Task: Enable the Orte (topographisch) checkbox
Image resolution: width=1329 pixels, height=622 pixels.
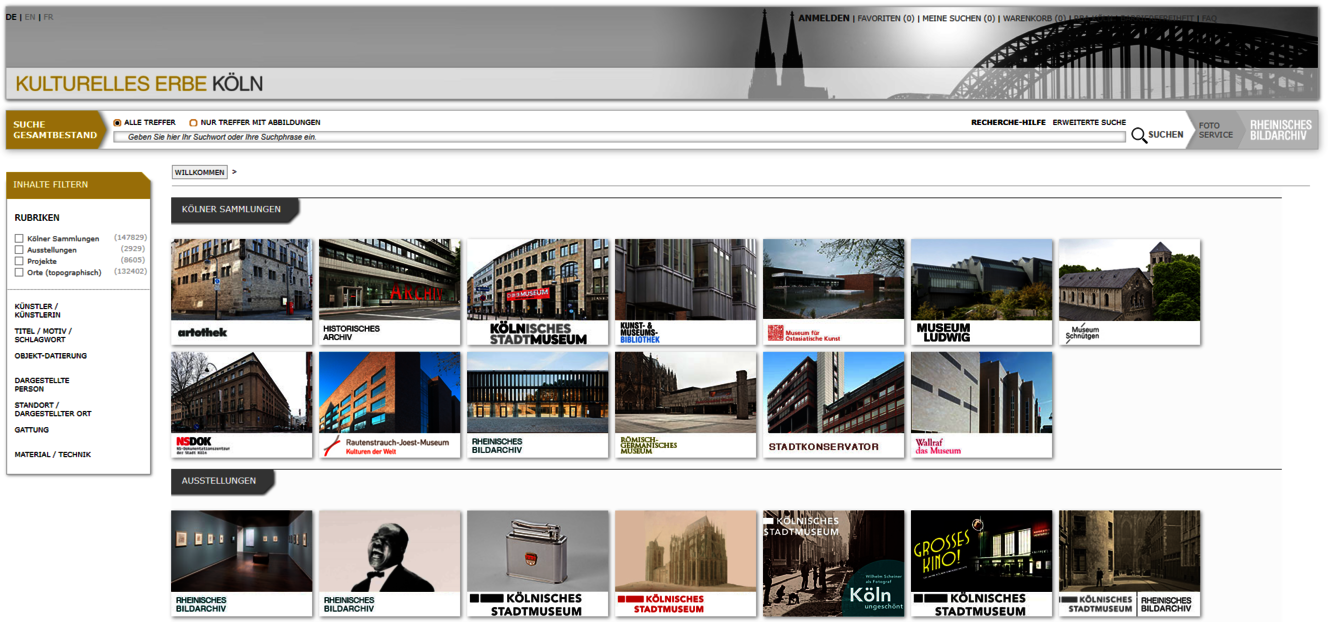Action: click(19, 272)
